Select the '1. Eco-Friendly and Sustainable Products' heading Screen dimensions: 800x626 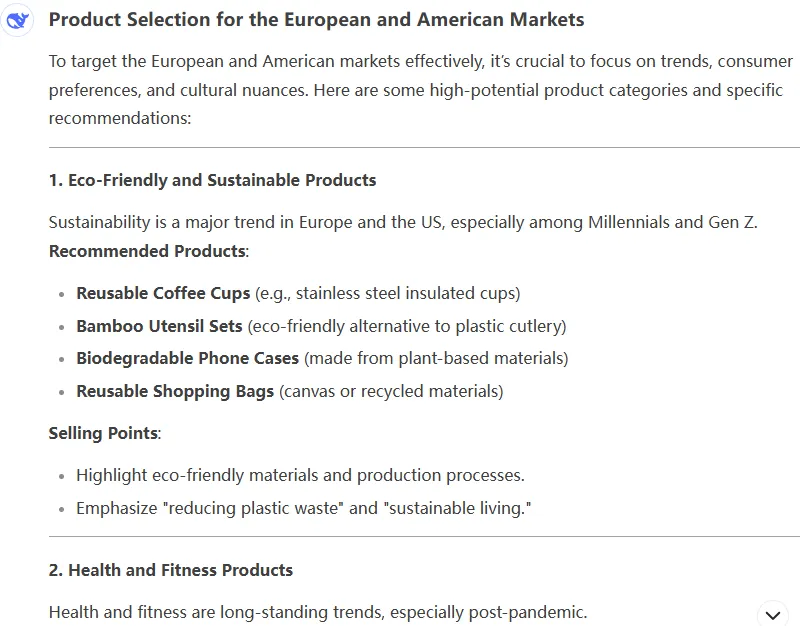point(212,180)
